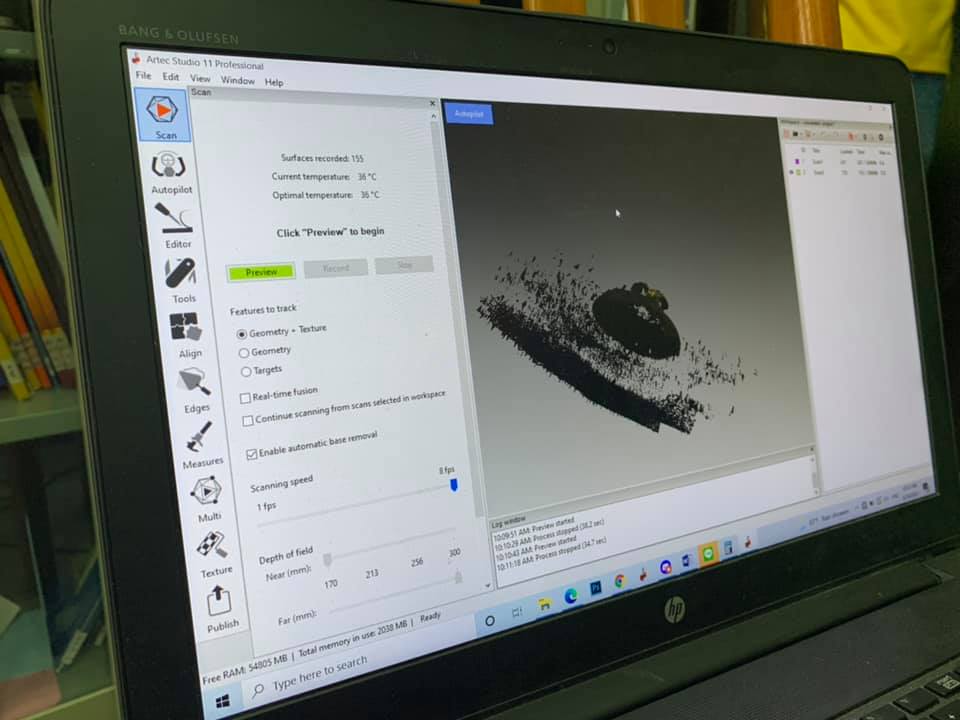Viewport: 960px width, 720px height.
Task: Click the 'Current temperature: 36 °C' readout
Action: (324, 176)
